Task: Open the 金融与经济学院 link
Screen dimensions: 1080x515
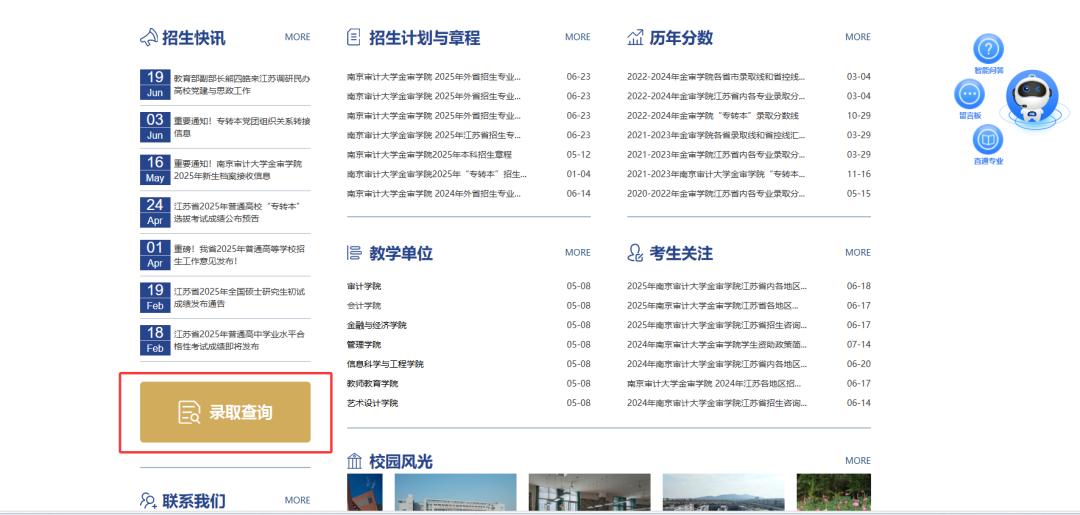Action: click(x=377, y=325)
